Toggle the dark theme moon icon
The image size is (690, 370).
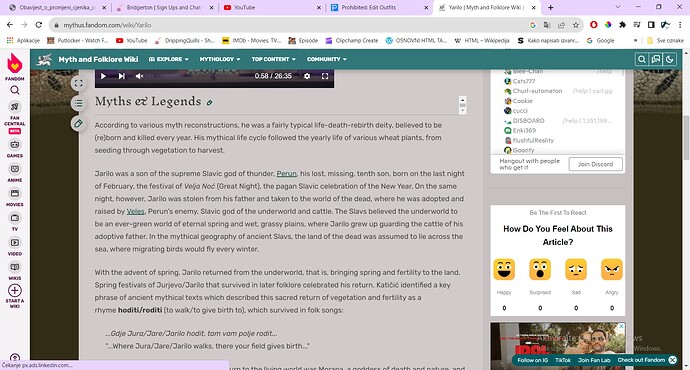coord(670,59)
